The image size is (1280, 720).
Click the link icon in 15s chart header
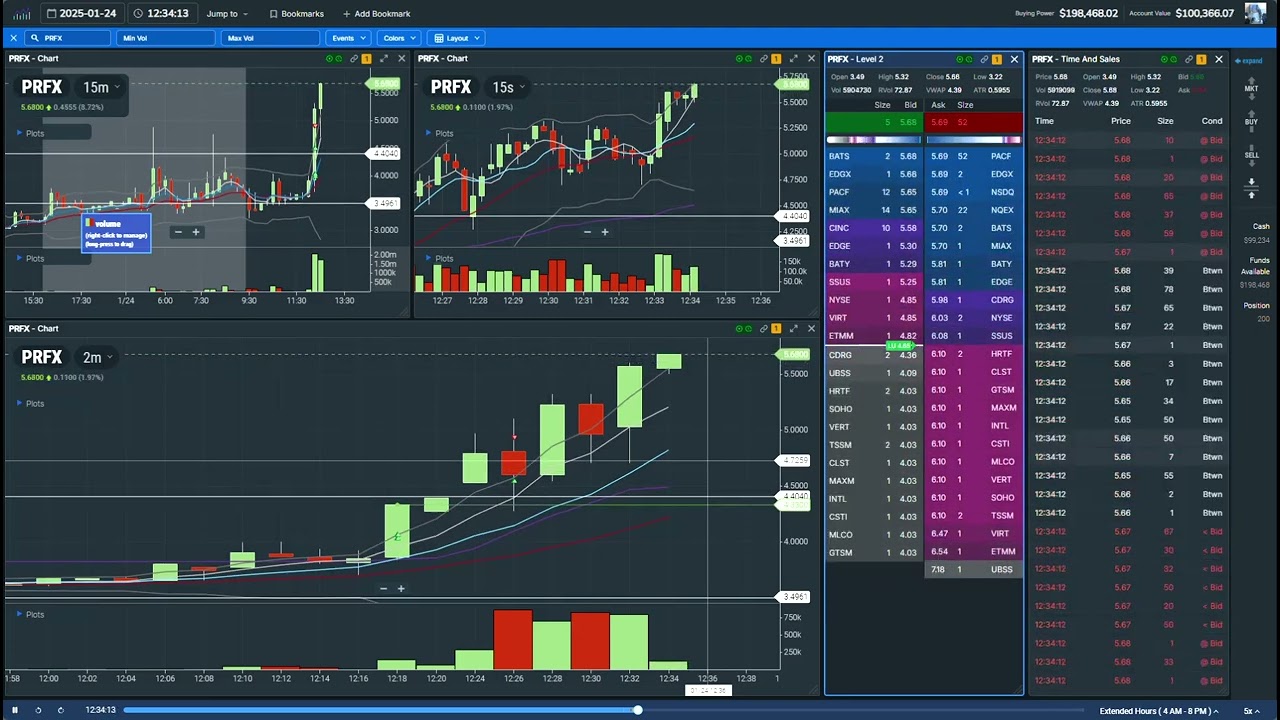(763, 59)
